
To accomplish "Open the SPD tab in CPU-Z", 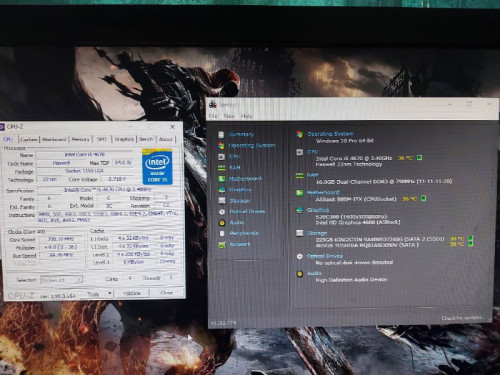I will [x=102, y=139].
